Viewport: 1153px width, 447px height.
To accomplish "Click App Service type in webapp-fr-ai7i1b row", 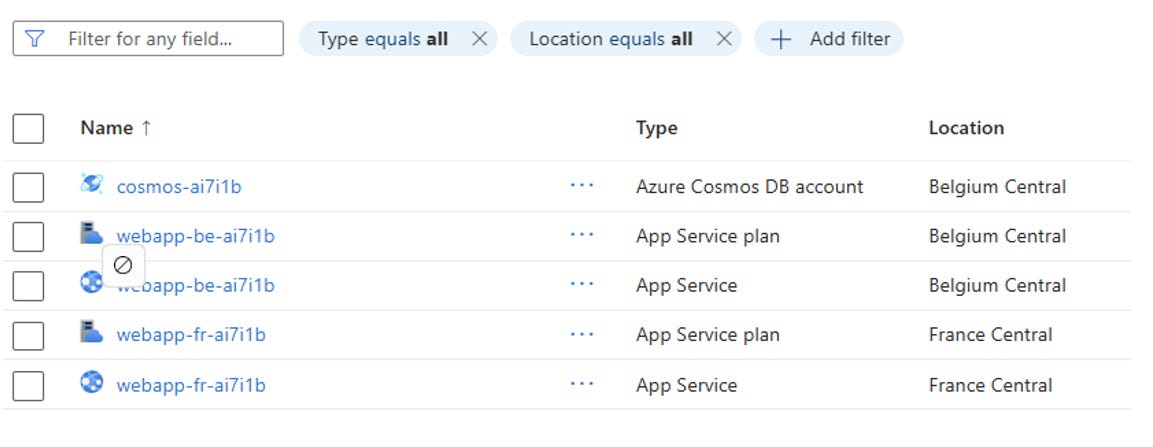I will click(686, 385).
